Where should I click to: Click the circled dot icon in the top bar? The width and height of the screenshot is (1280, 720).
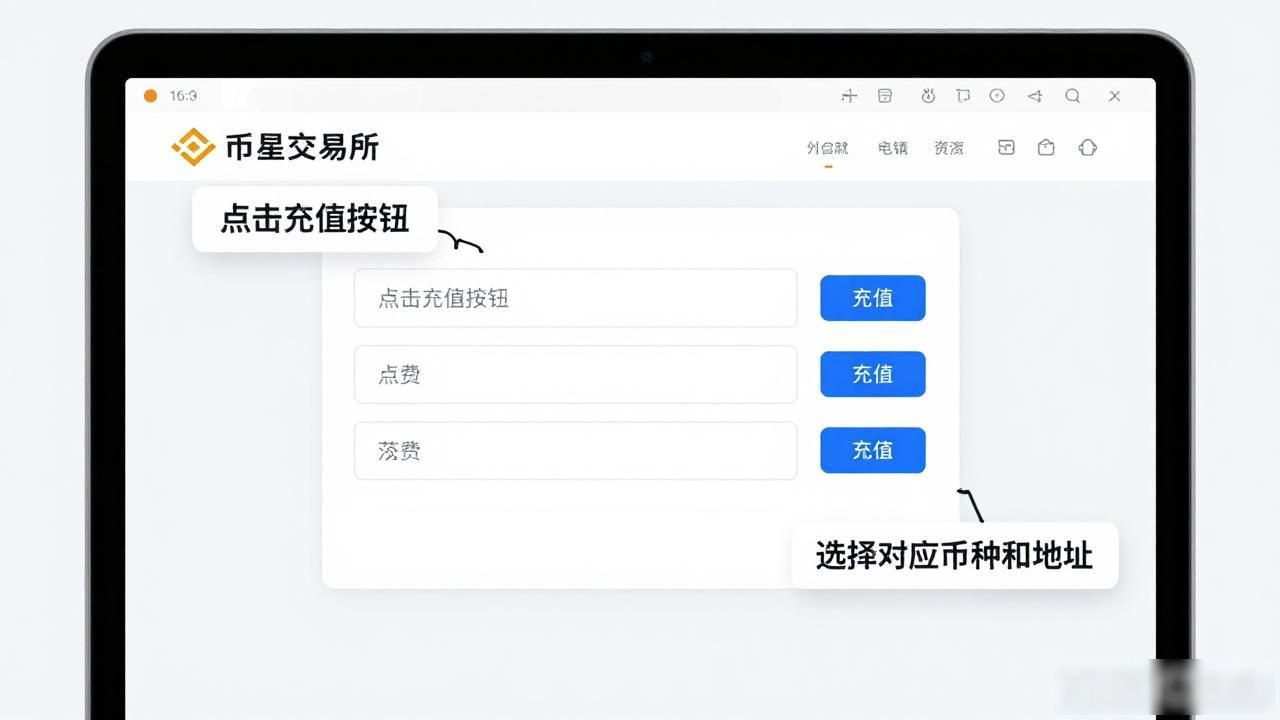(997, 96)
